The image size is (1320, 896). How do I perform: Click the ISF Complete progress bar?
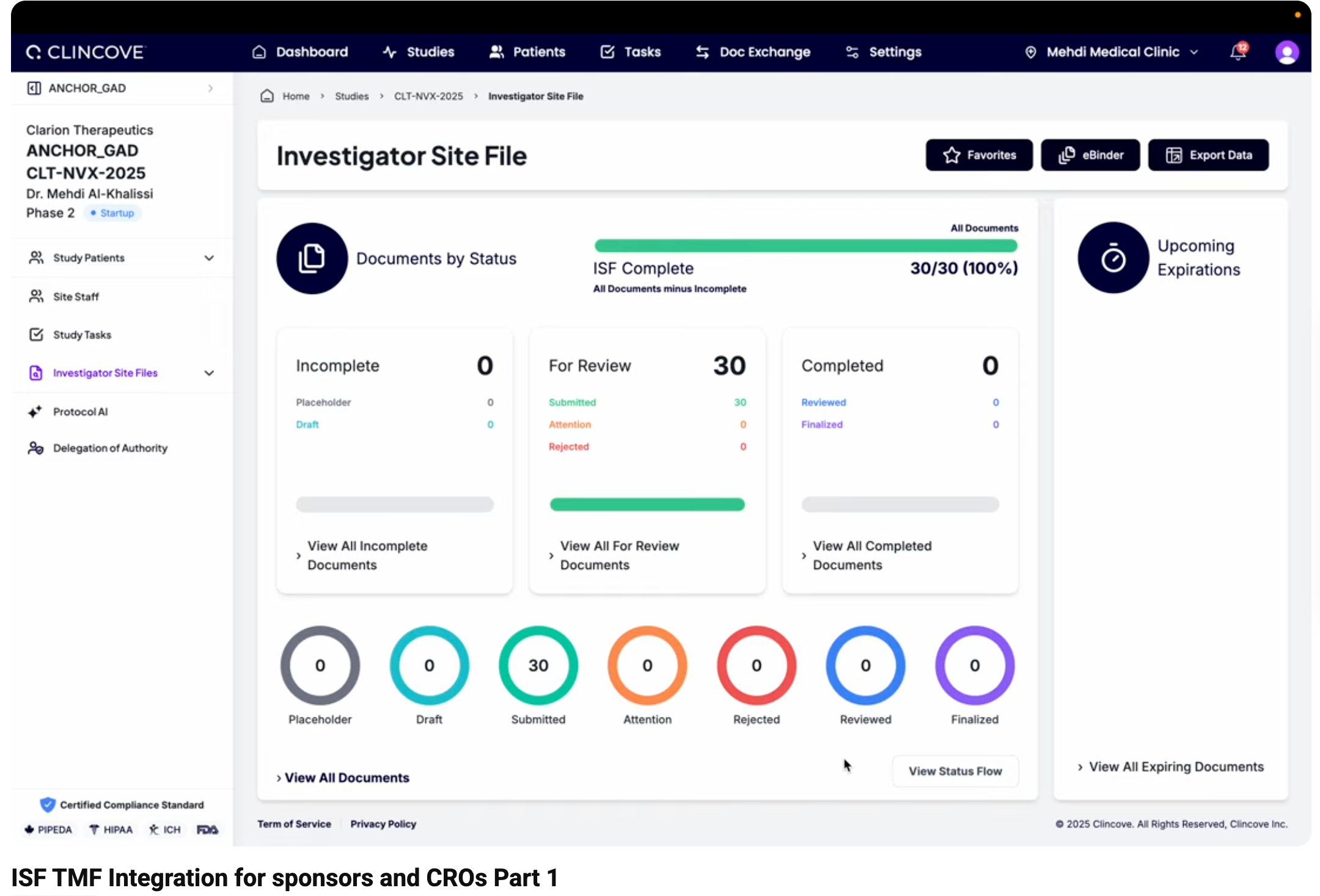(x=805, y=246)
